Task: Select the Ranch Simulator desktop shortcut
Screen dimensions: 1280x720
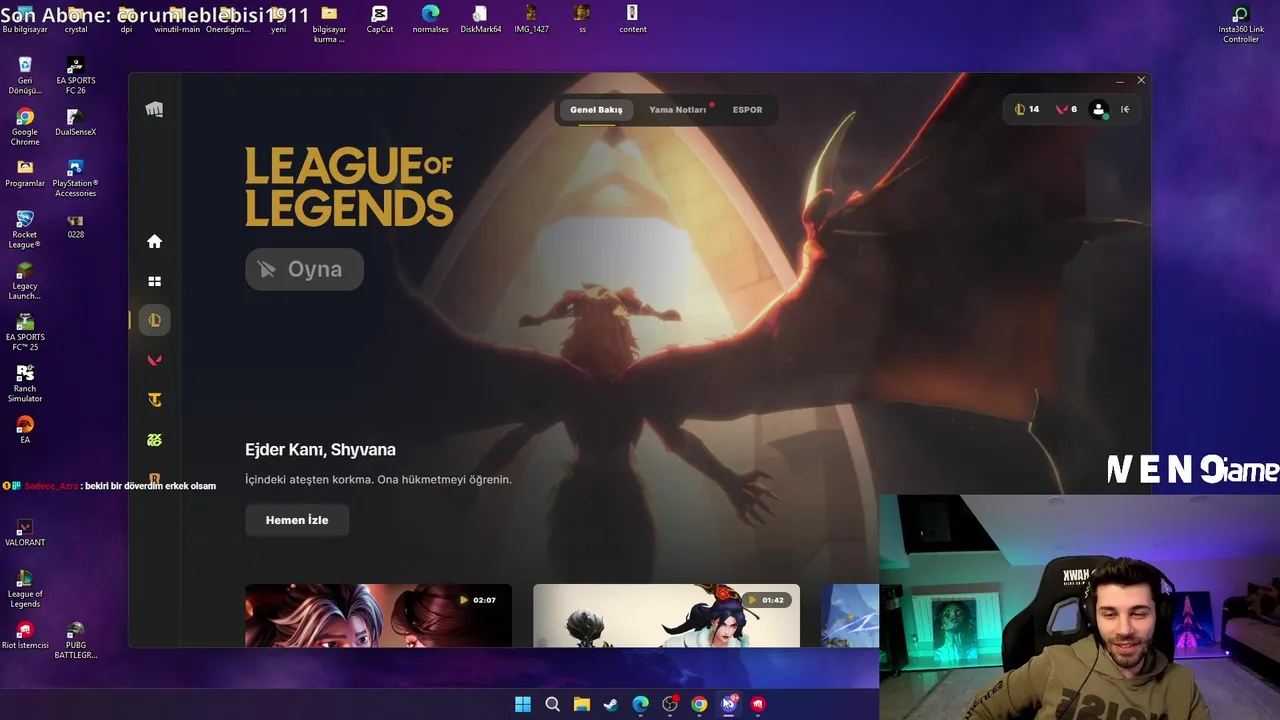Action: click(25, 384)
